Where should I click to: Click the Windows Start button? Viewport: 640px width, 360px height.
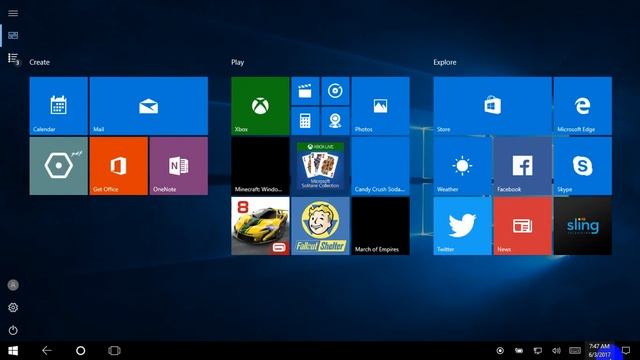coord(13,351)
